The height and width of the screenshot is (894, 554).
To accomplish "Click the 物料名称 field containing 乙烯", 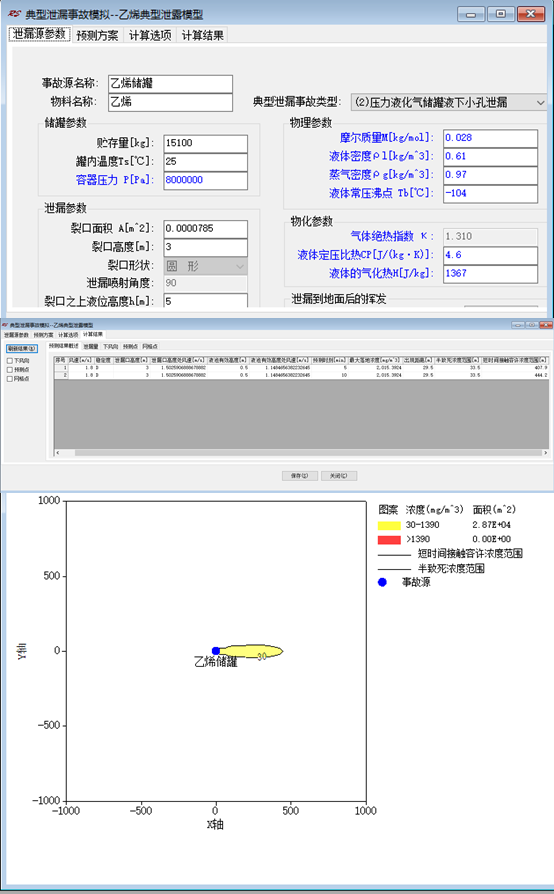I will point(170,102).
